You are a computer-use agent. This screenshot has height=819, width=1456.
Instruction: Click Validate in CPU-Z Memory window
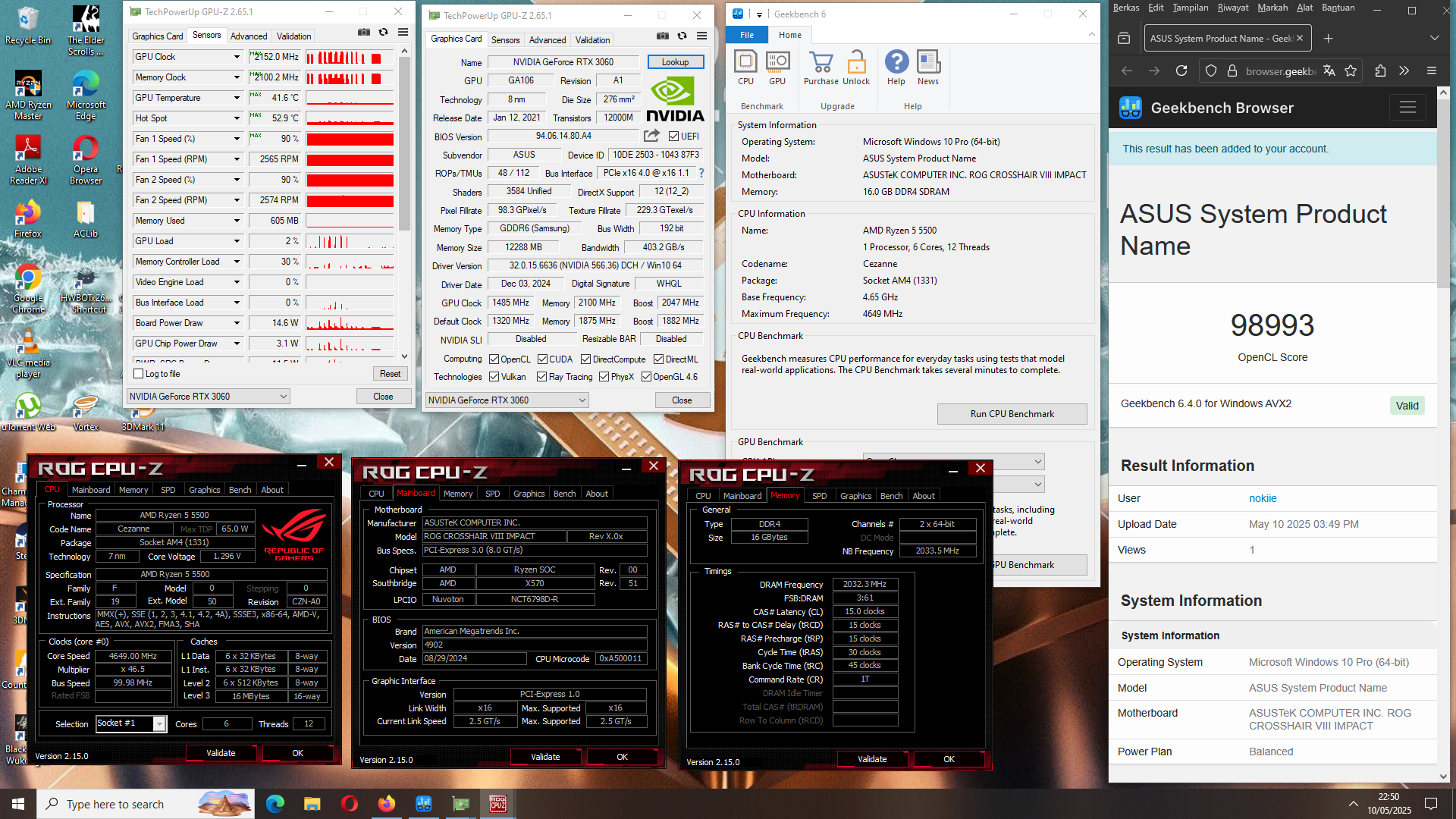click(x=871, y=759)
